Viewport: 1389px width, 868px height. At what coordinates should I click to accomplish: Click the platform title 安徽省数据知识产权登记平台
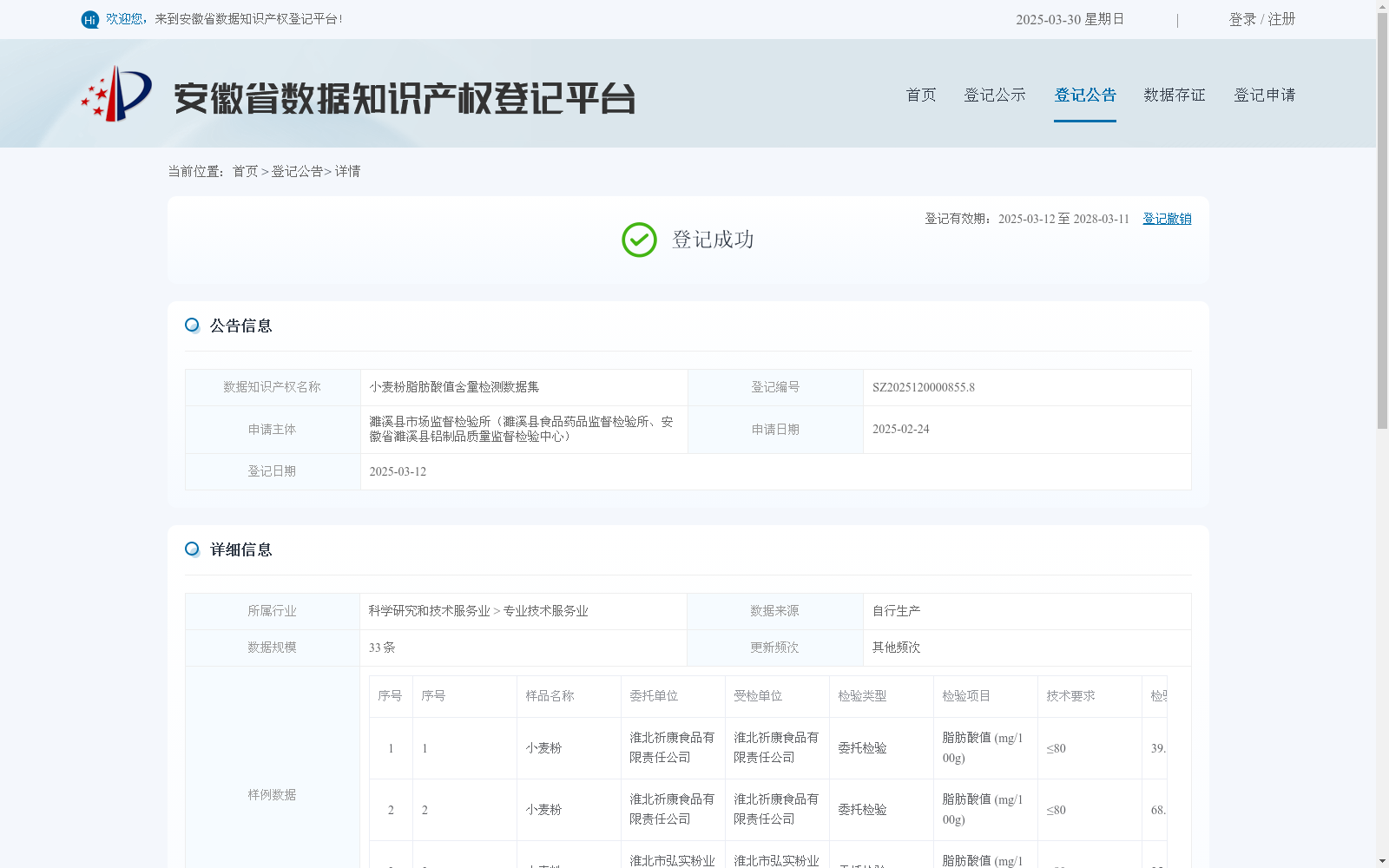coord(405,99)
